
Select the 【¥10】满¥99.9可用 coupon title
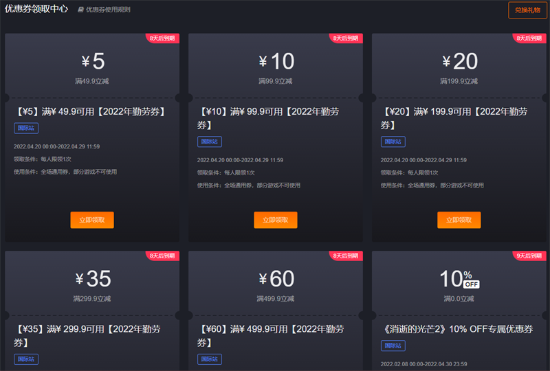(x=268, y=118)
